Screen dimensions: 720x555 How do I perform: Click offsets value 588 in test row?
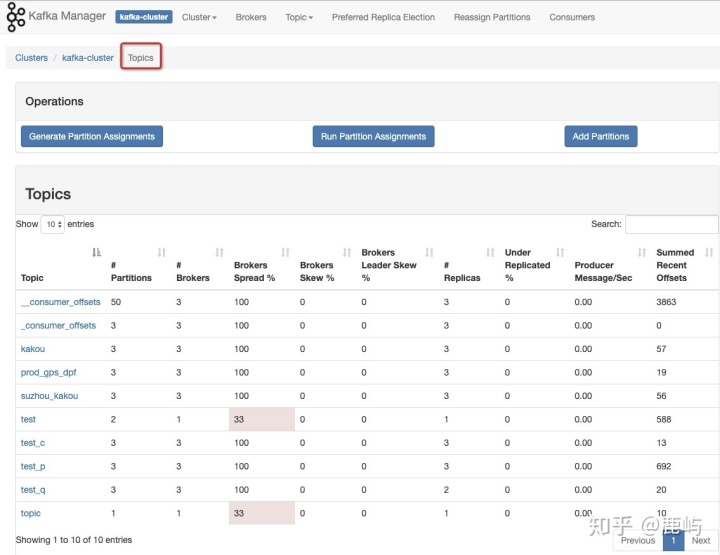coord(664,419)
